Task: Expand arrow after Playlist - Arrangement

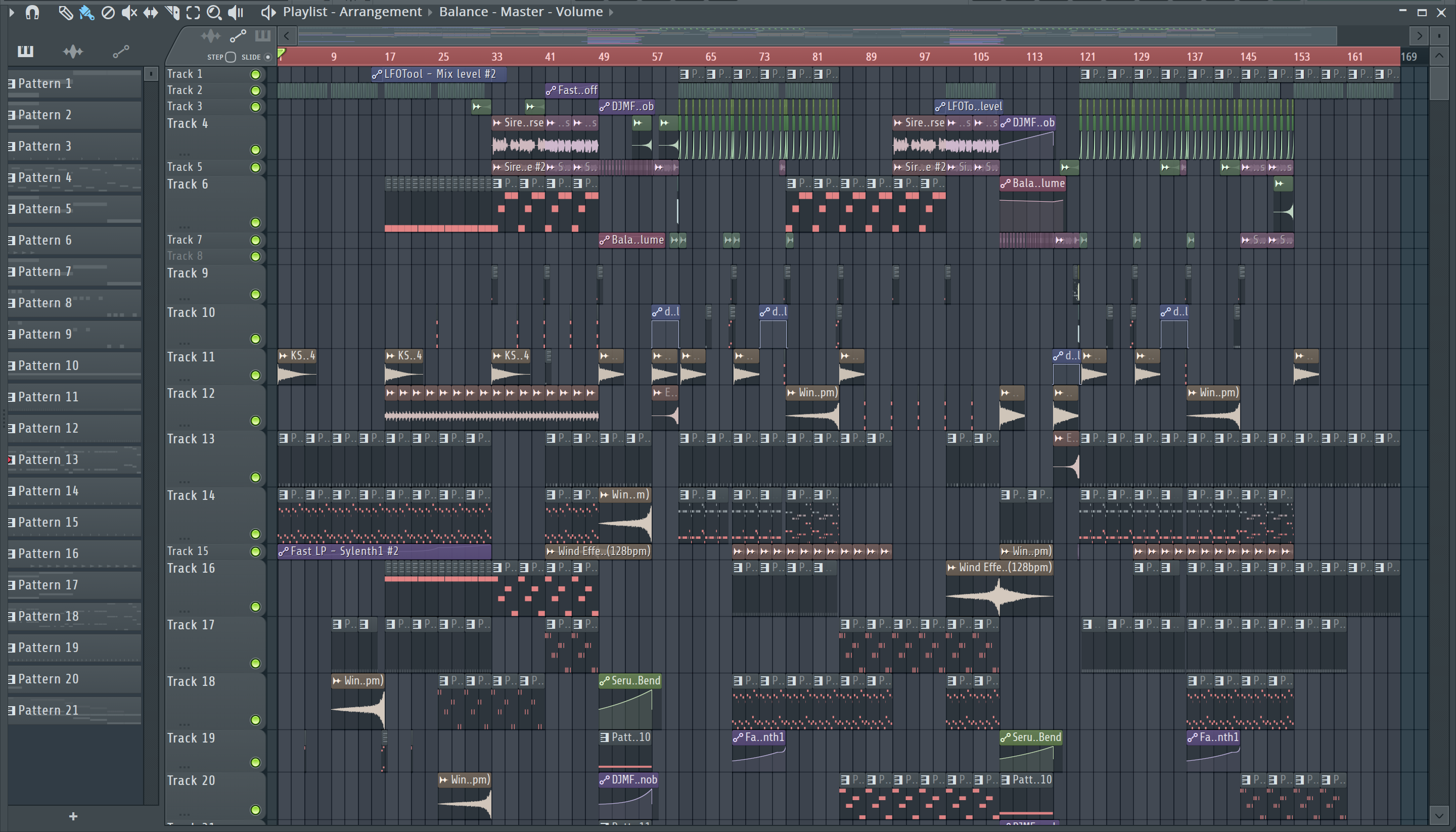Action: (430, 12)
